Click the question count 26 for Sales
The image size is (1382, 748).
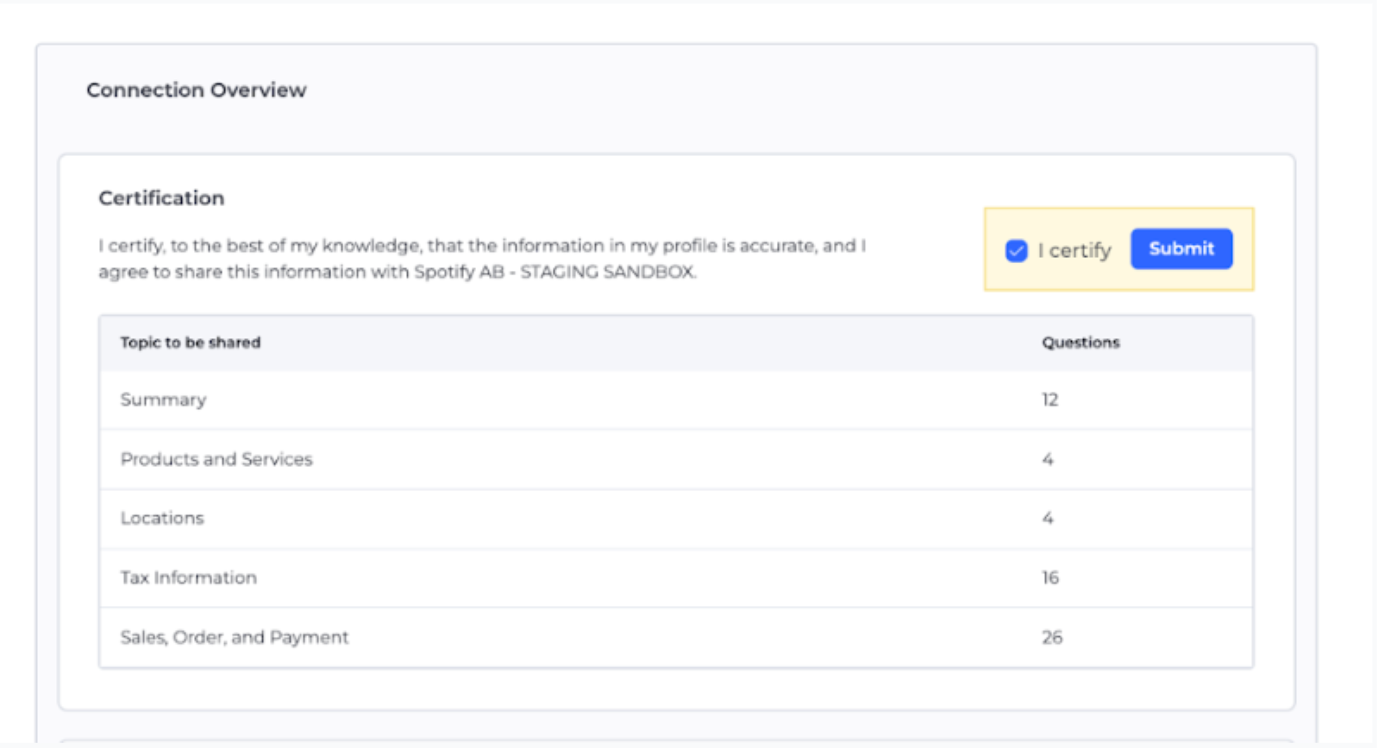[1051, 637]
